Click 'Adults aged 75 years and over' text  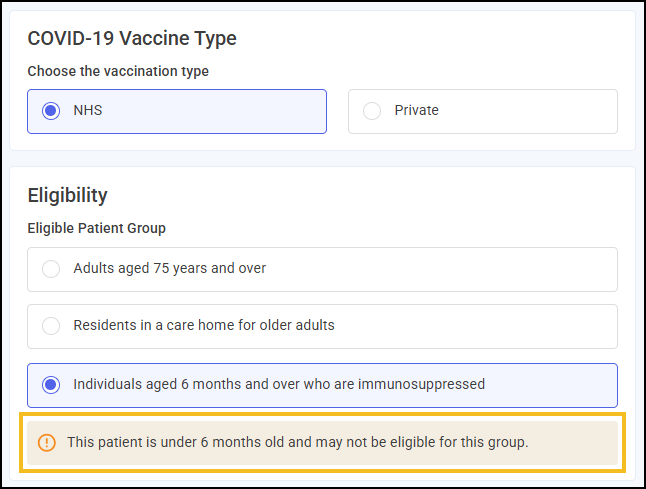pyautogui.click(x=169, y=269)
